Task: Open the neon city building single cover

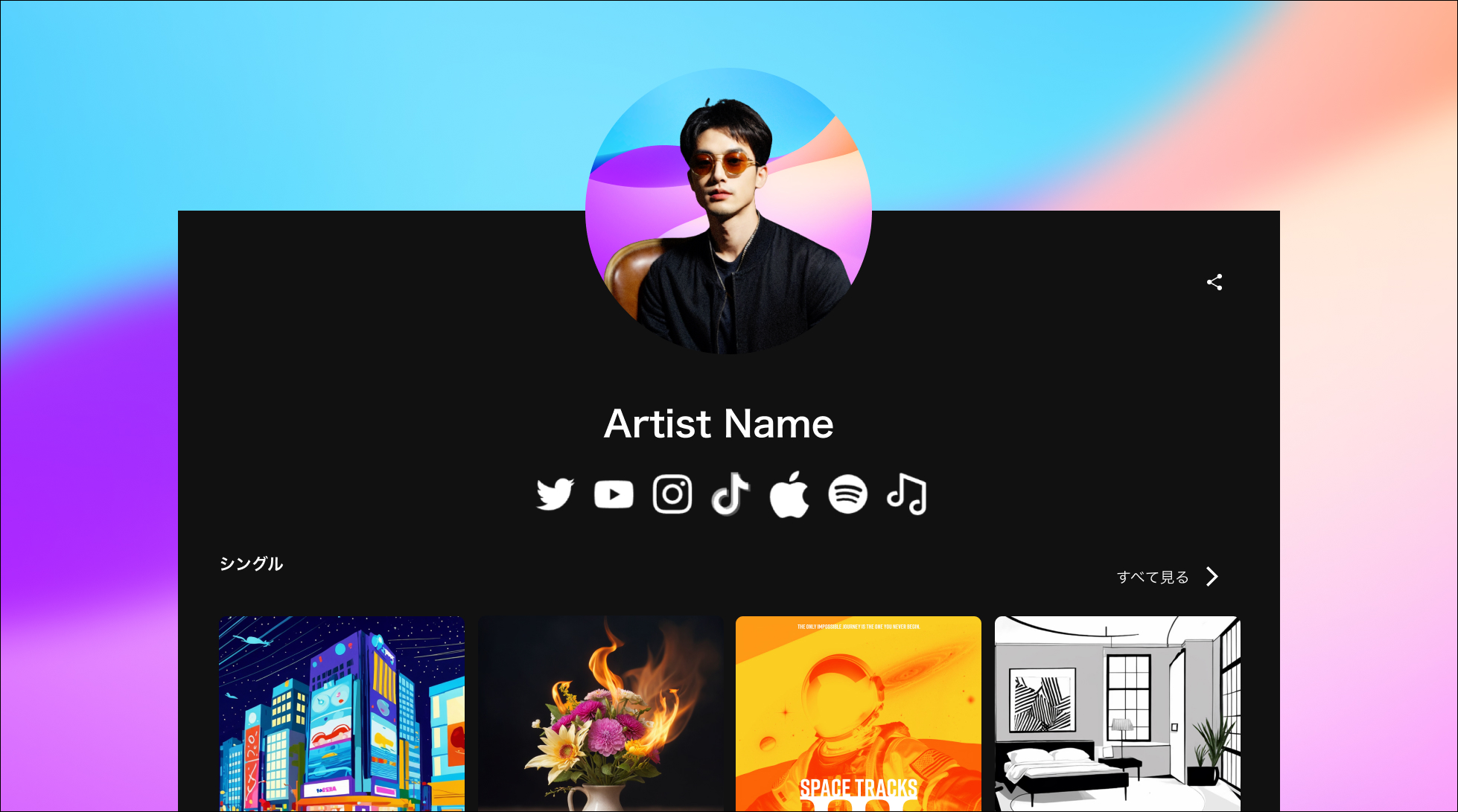Action: point(342,714)
